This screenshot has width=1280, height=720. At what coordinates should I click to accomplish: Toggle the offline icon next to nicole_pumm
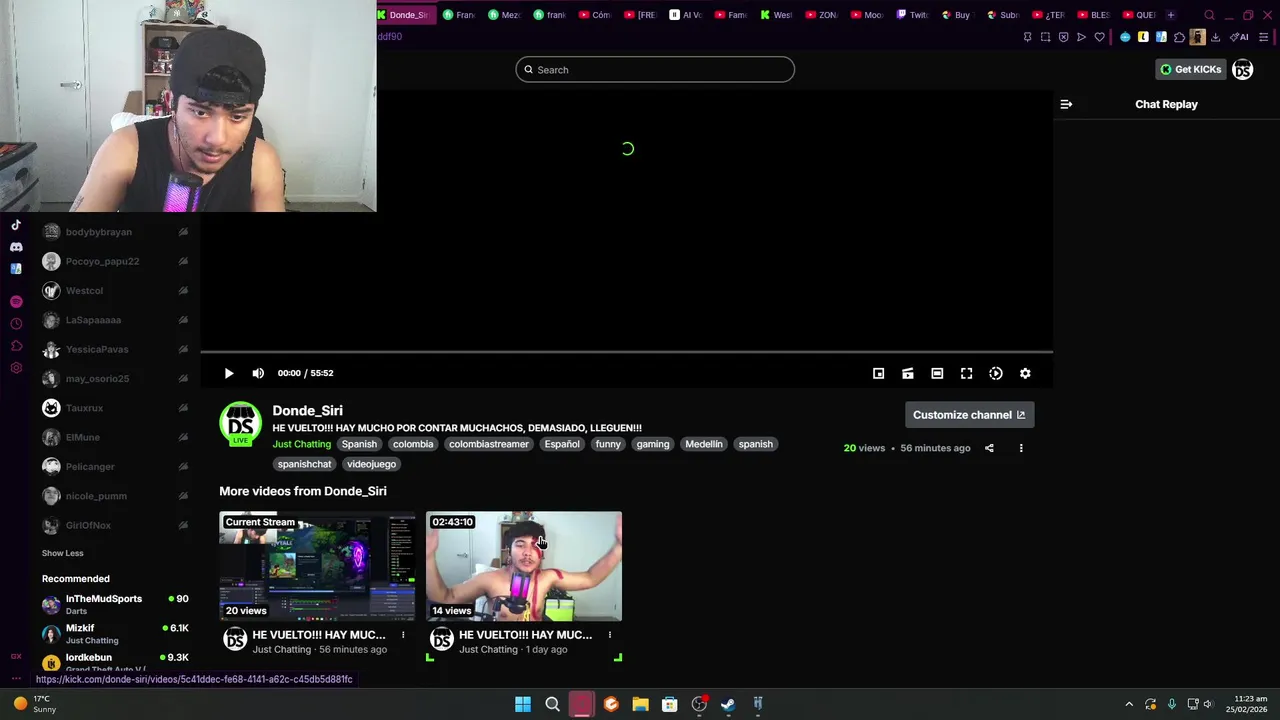183,496
